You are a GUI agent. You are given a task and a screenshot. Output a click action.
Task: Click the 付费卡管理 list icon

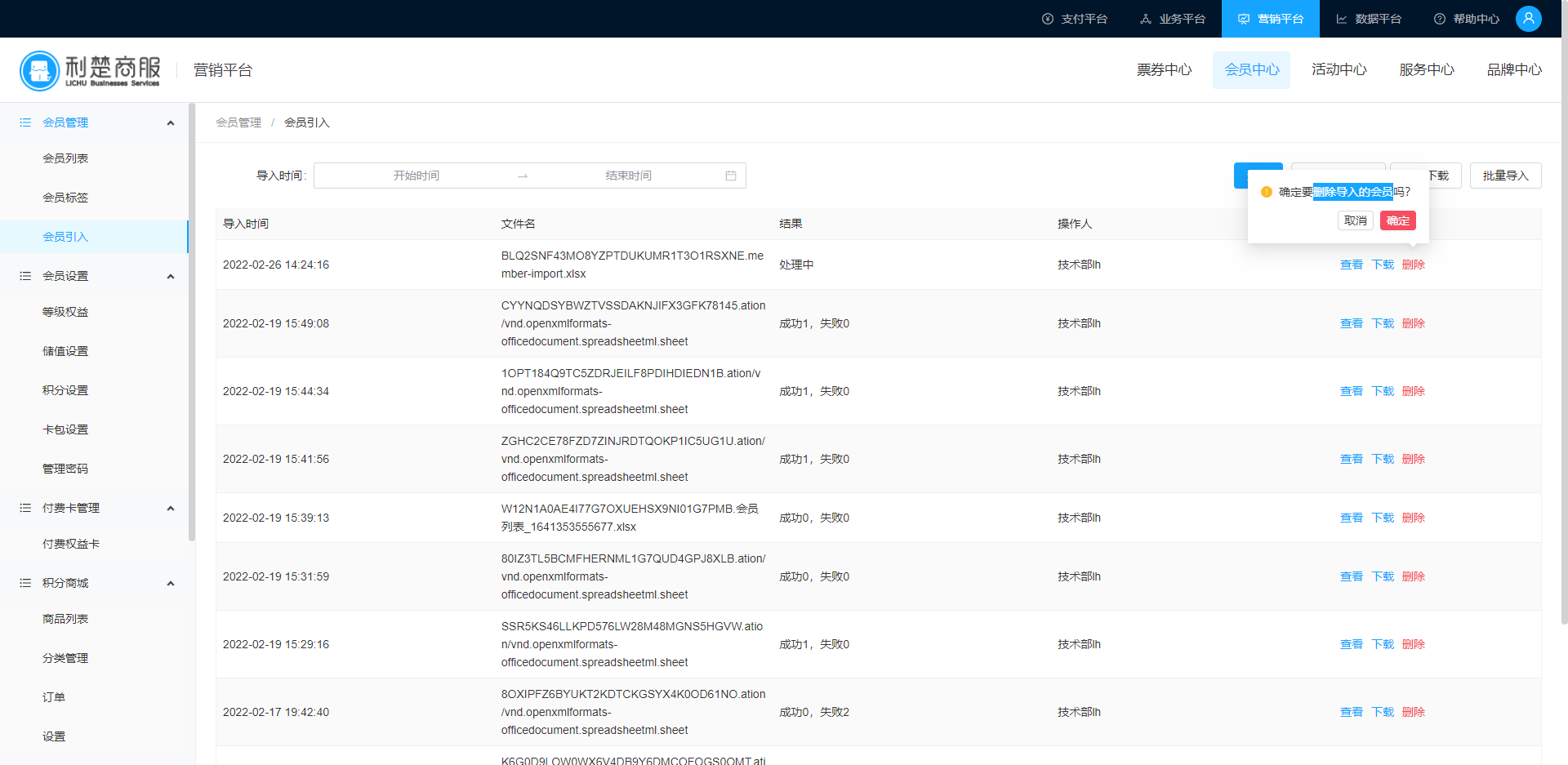(x=25, y=508)
